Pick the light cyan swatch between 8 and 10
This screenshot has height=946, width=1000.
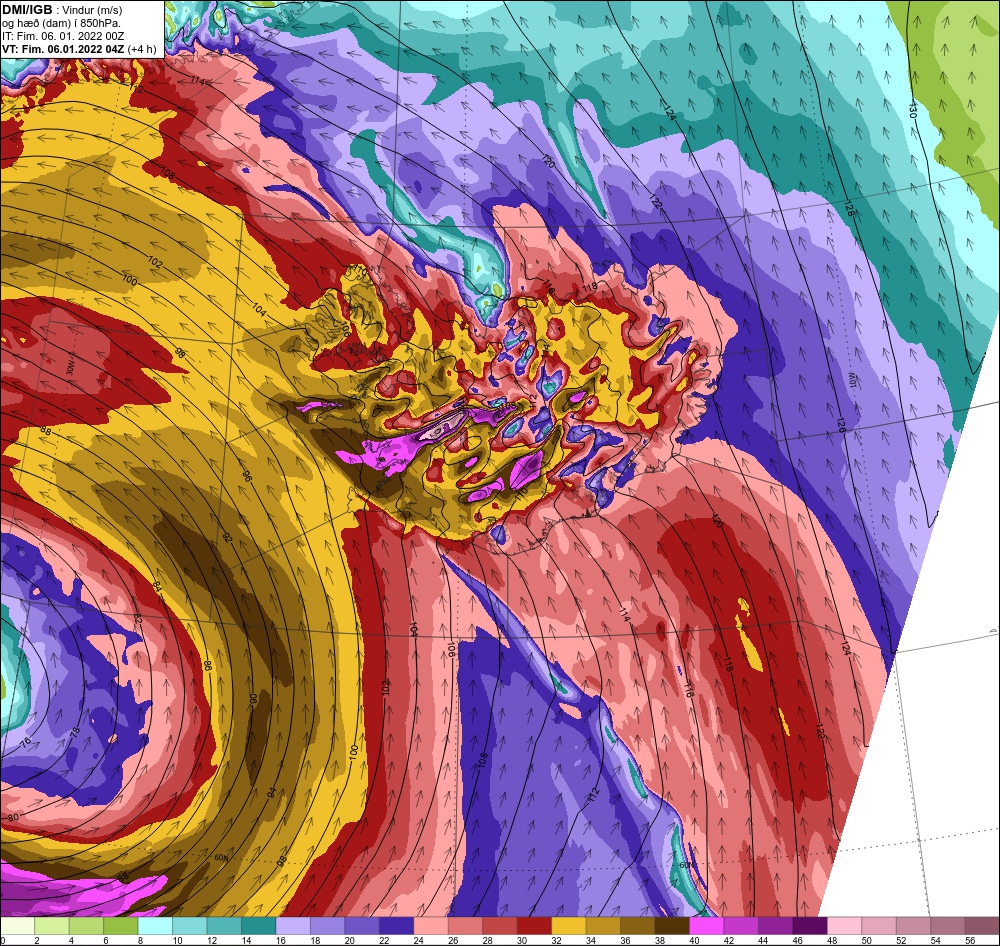point(155,926)
